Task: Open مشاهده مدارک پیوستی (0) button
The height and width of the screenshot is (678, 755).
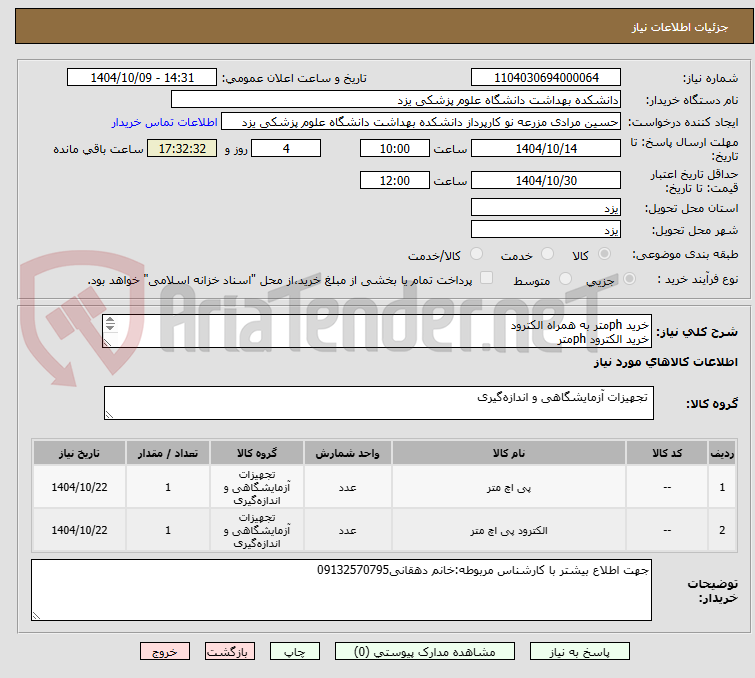Action: 425,652
